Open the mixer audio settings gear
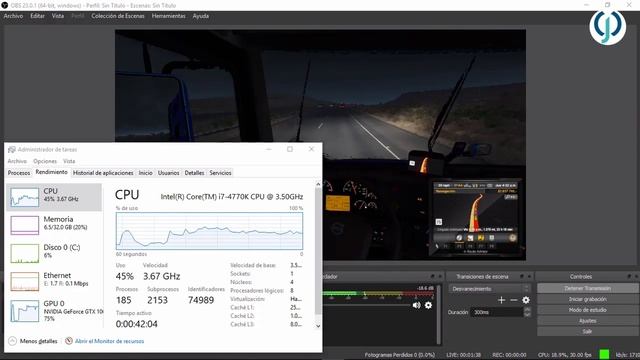640x360 pixels. [428, 305]
